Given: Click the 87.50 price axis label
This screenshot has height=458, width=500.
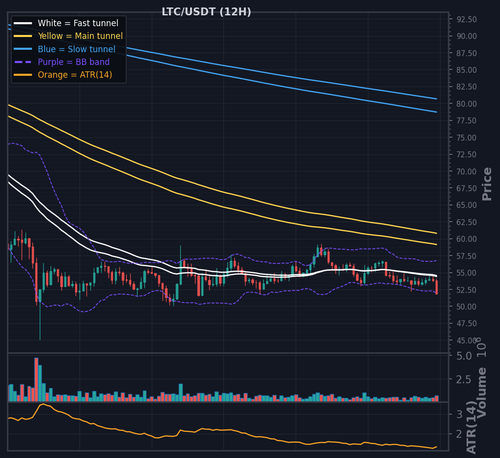Looking at the screenshot, I should tap(466, 53).
